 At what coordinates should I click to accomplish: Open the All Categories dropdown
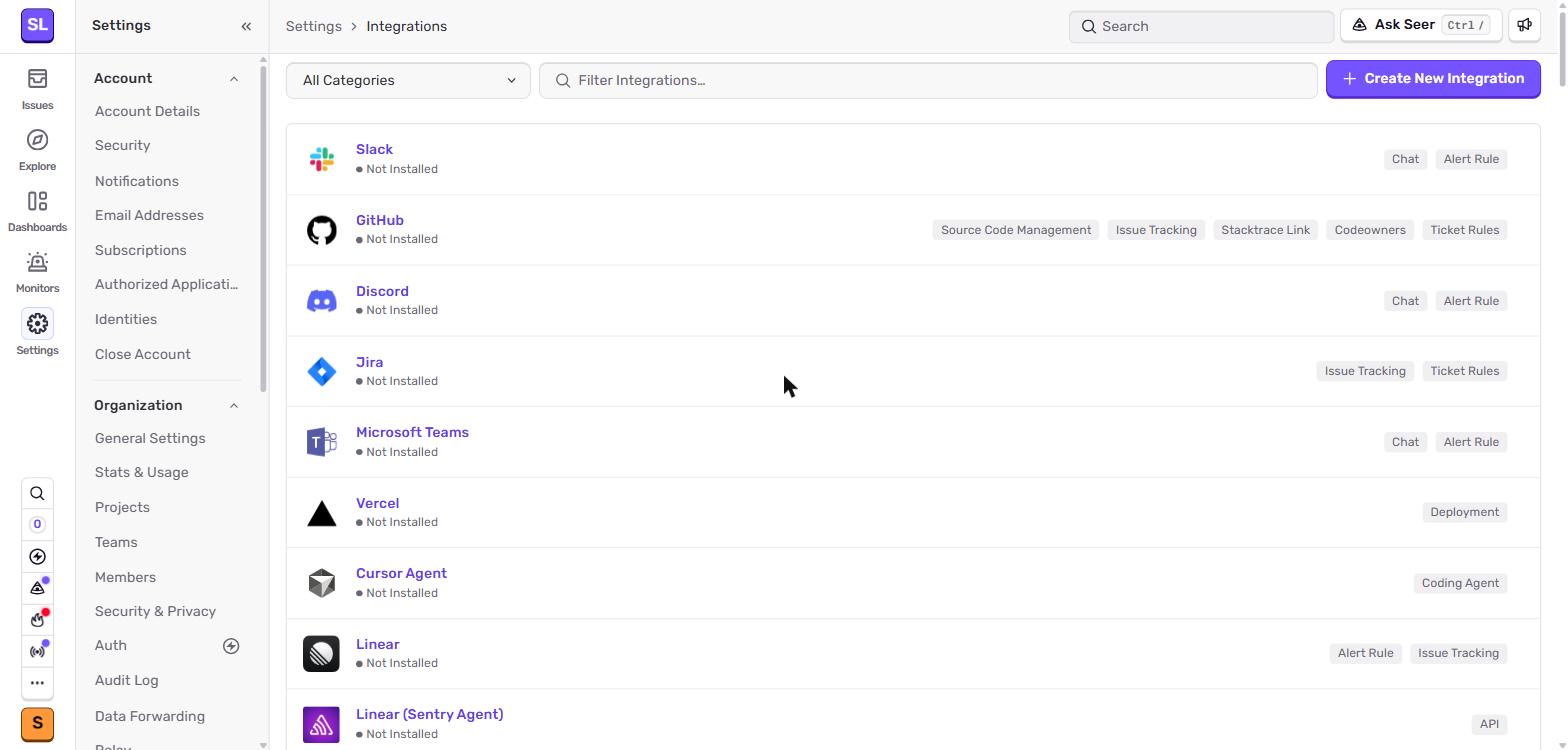point(408,80)
